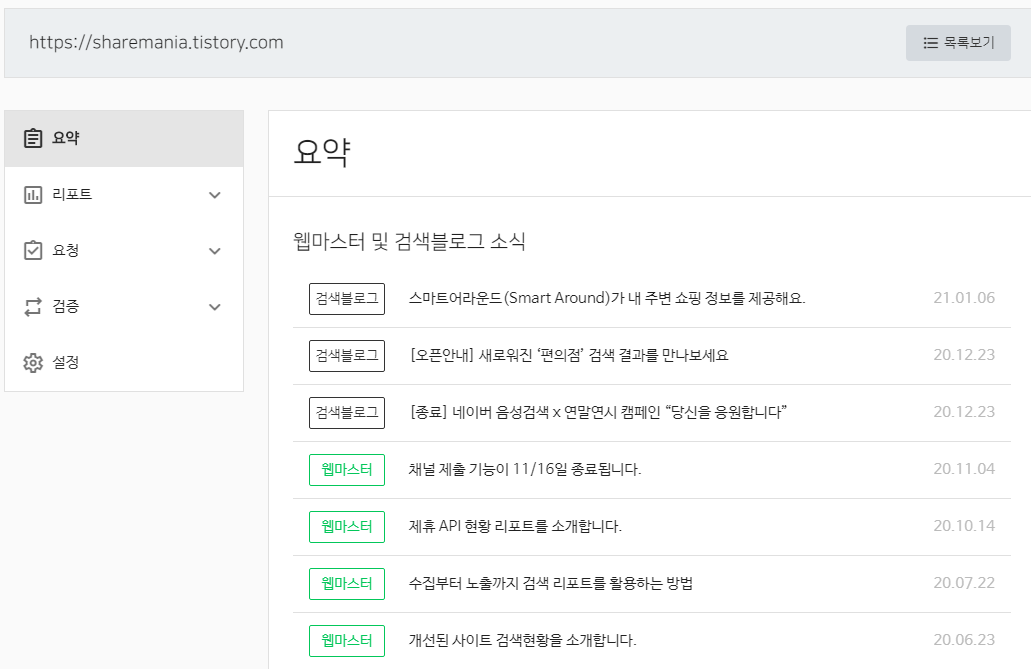Open the 검증 sidebar menu
1031x669 pixels.
(x=124, y=307)
